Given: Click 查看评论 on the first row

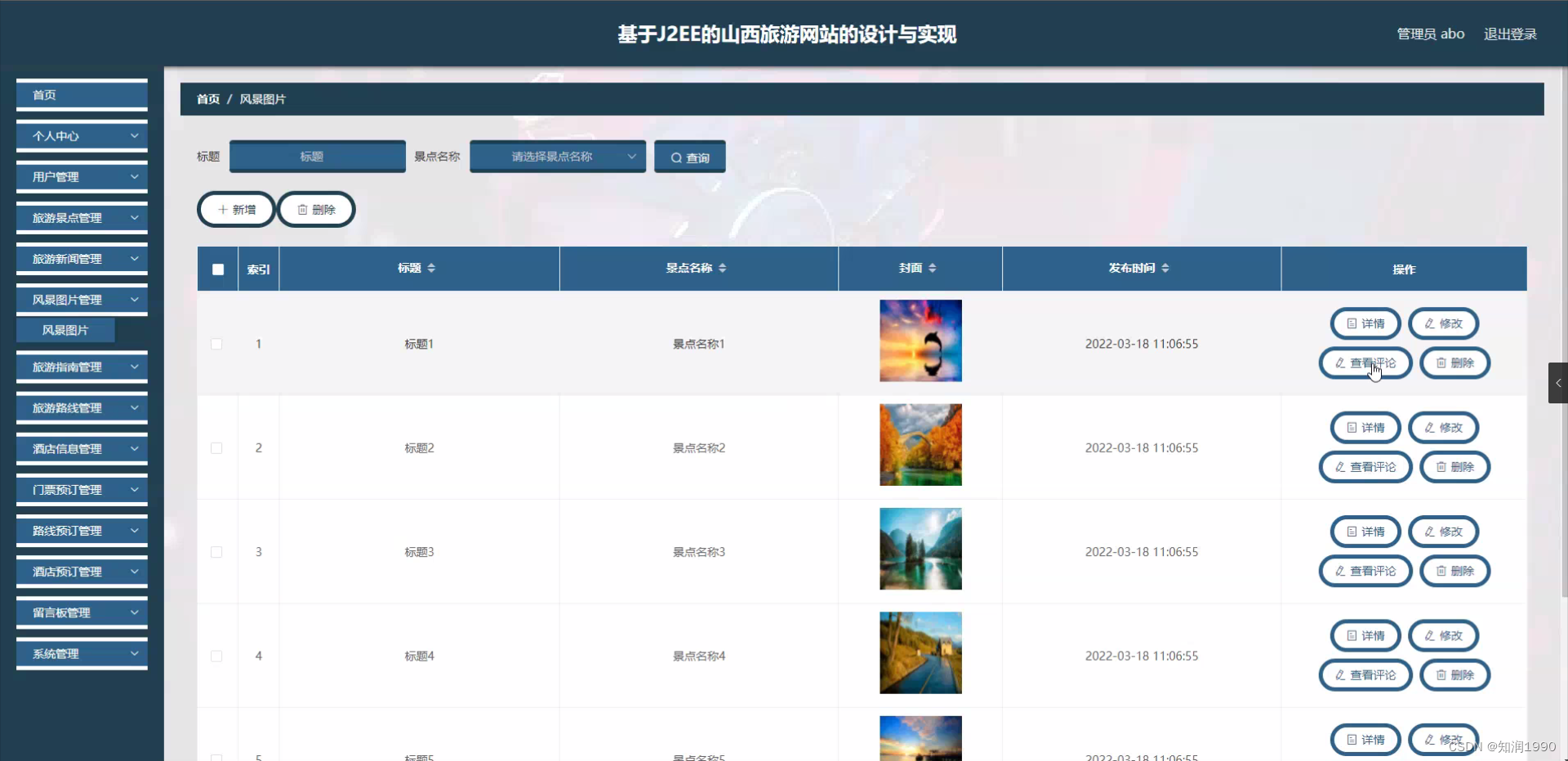Looking at the screenshot, I should click(x=1365, y=363).
